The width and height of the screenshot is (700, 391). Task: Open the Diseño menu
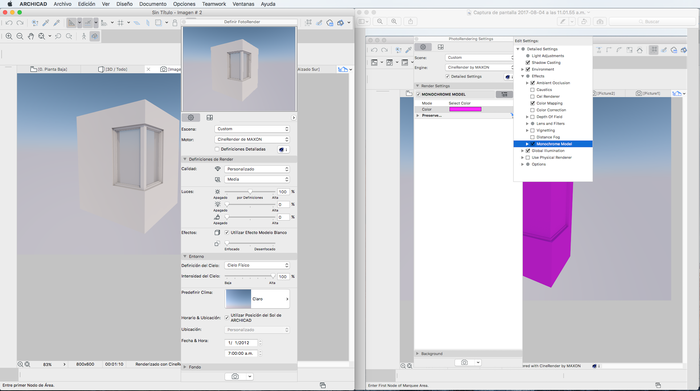pos(124,4)
